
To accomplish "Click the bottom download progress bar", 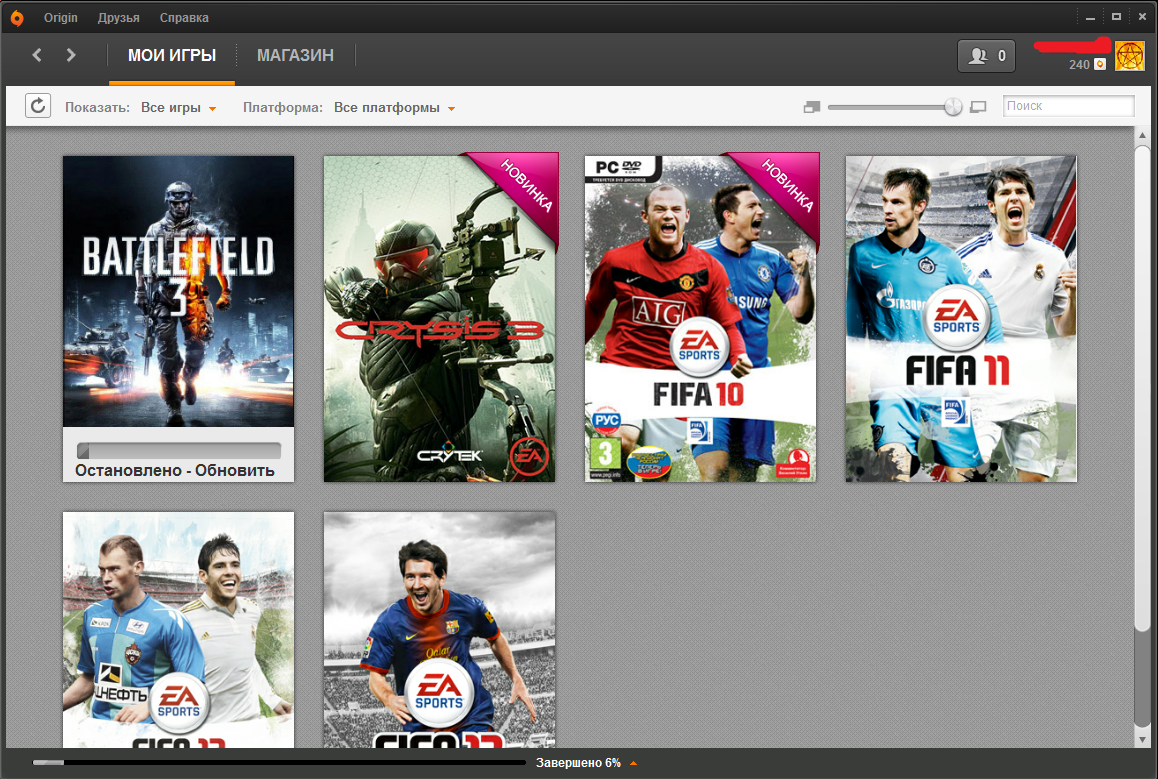I will pos(279,763).
